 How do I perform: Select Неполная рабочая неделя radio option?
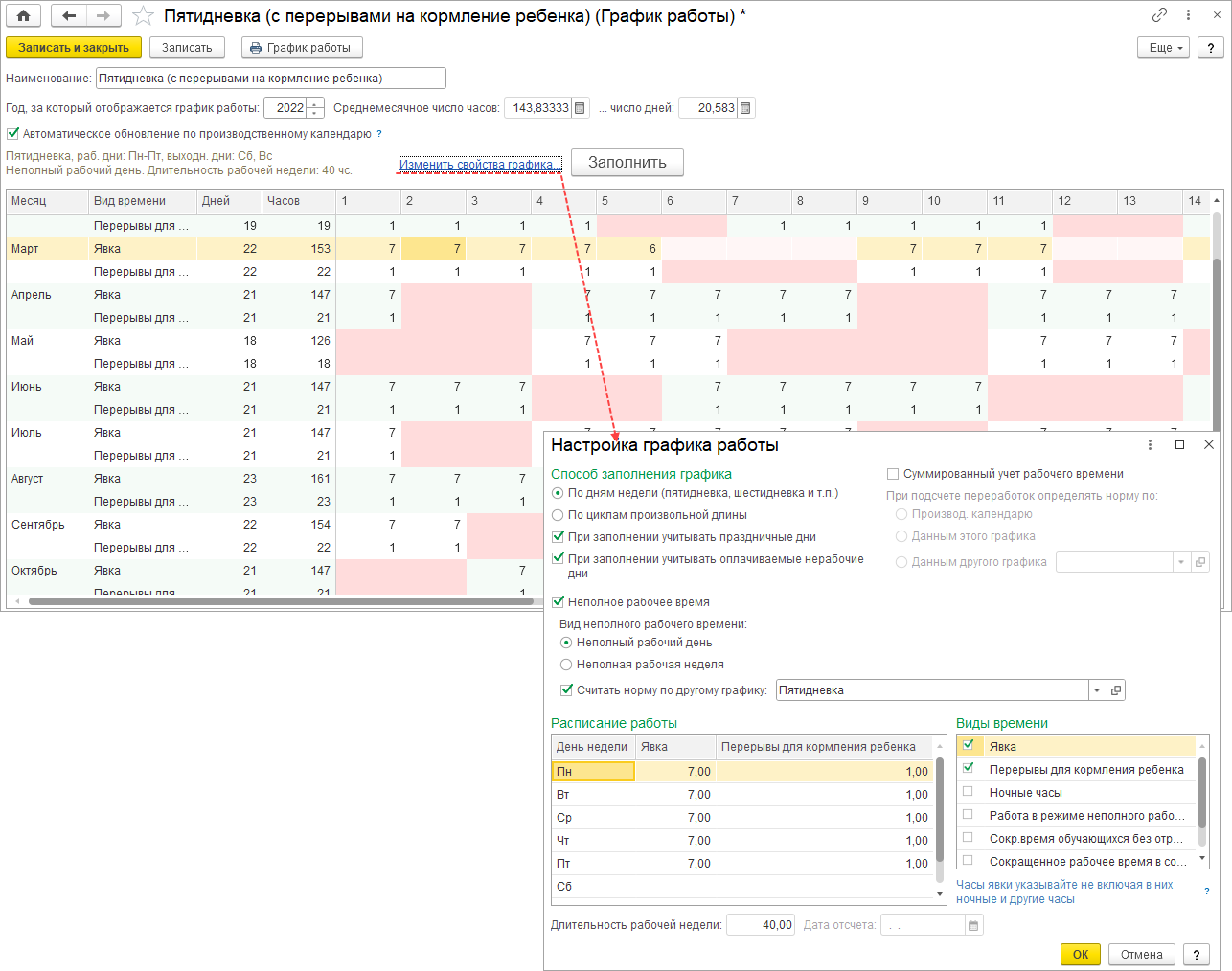(x=566, y=665)
